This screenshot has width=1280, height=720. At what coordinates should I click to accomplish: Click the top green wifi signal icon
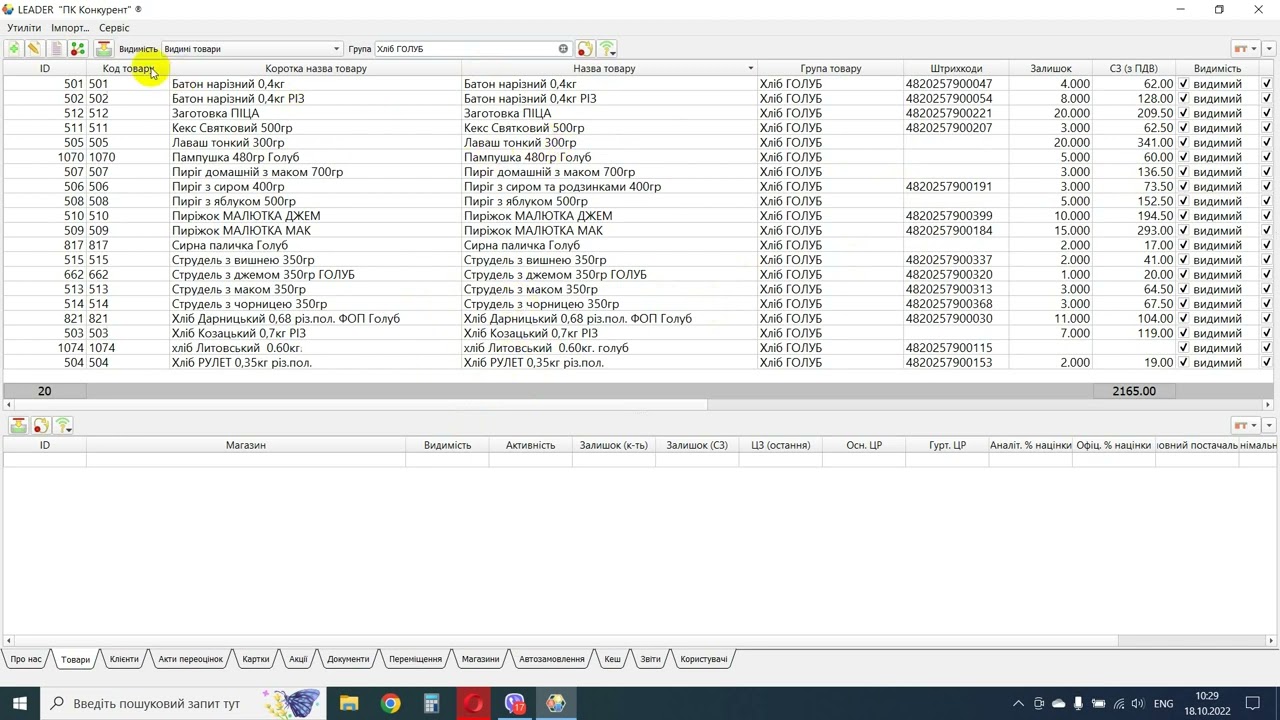point(606,48)
